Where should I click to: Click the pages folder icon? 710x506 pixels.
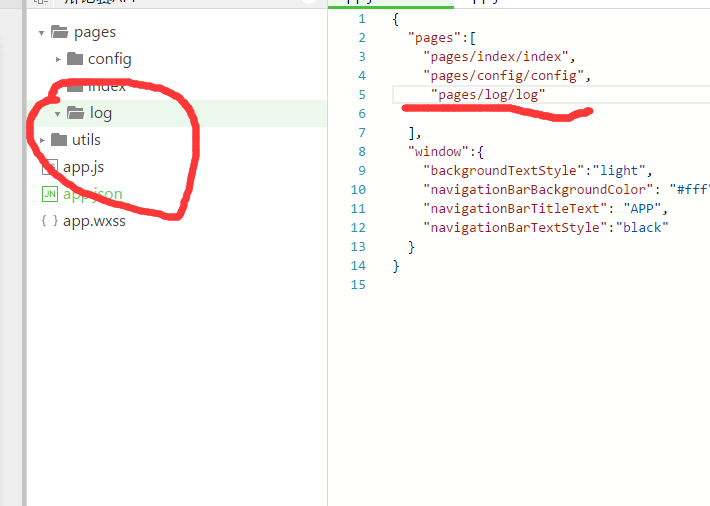(x=59, y=32)
